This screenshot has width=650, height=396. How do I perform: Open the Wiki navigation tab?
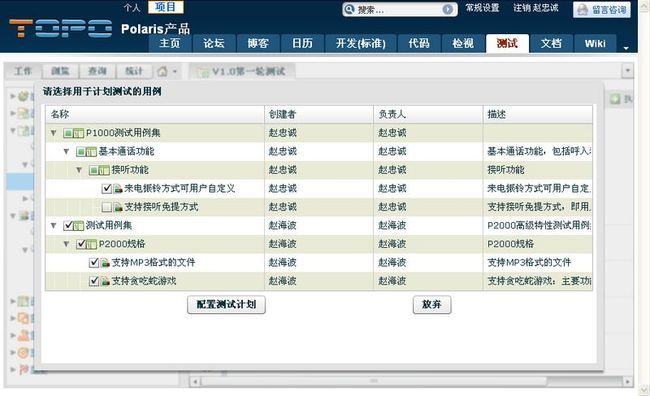pos(595,43)
